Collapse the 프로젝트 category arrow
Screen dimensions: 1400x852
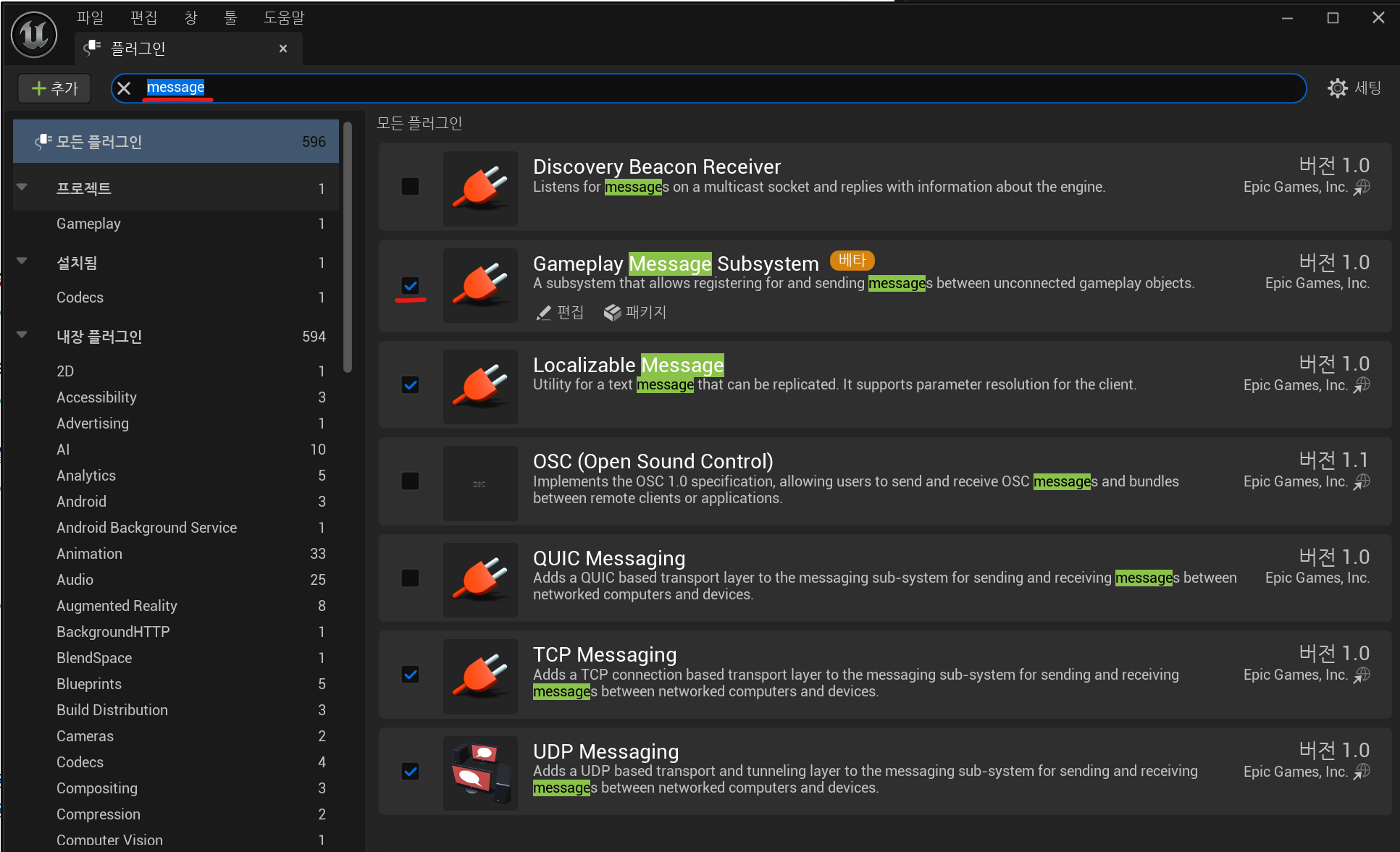coord(22,187)
